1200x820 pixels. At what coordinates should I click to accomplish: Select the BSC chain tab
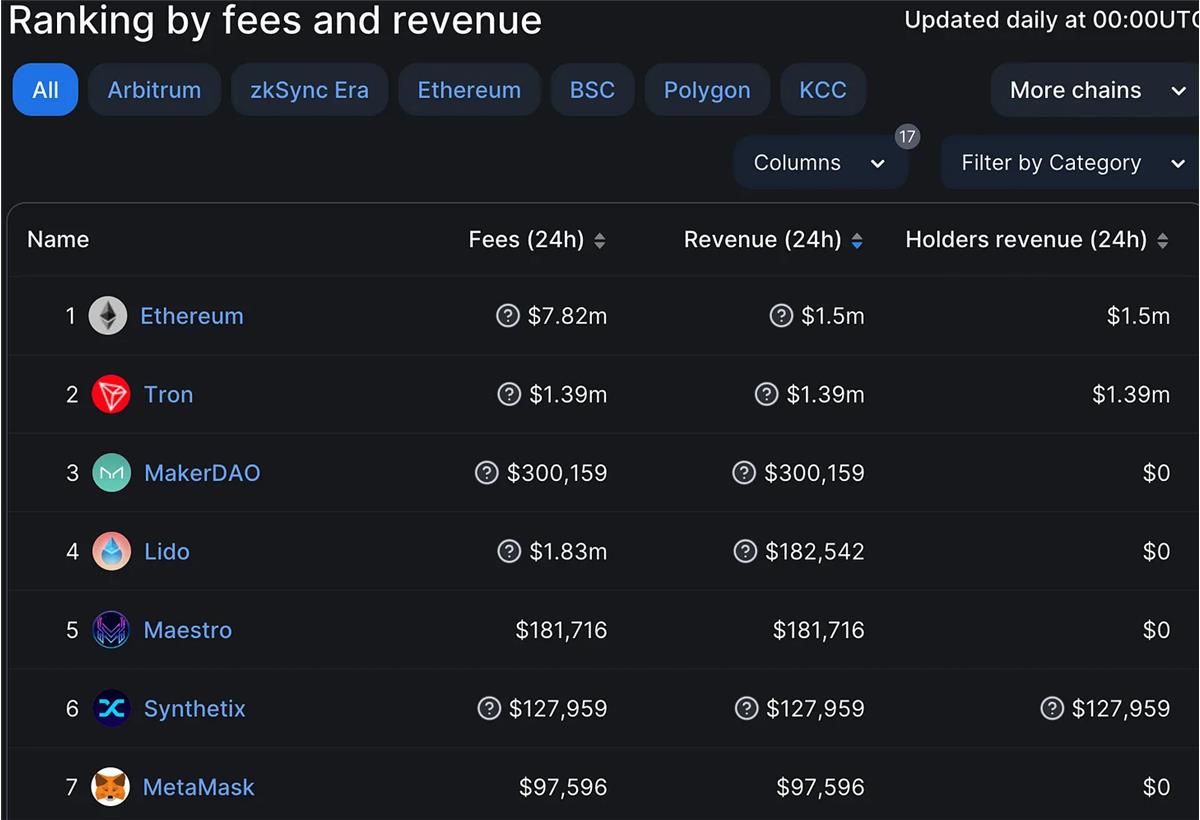pos(592,90)
